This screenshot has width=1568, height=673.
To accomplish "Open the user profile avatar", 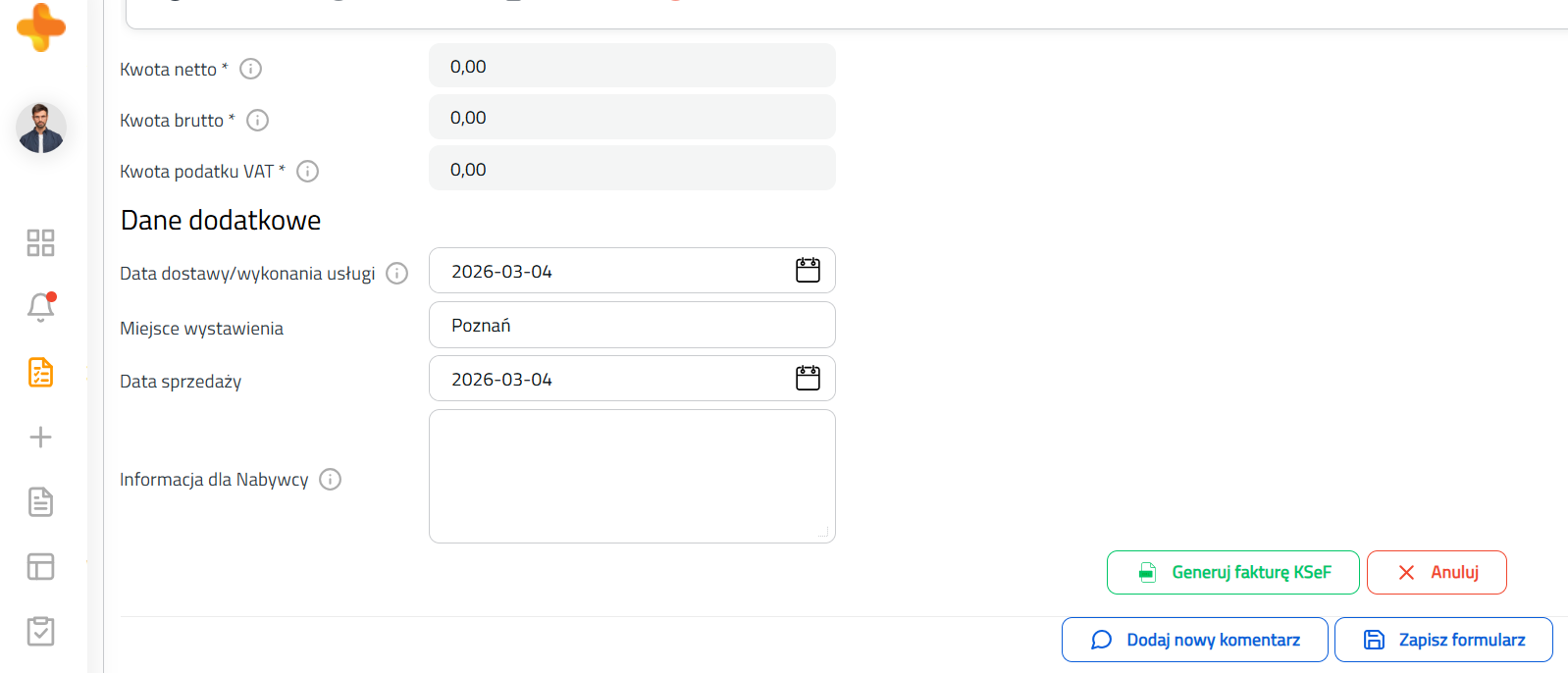I will 41,129.
